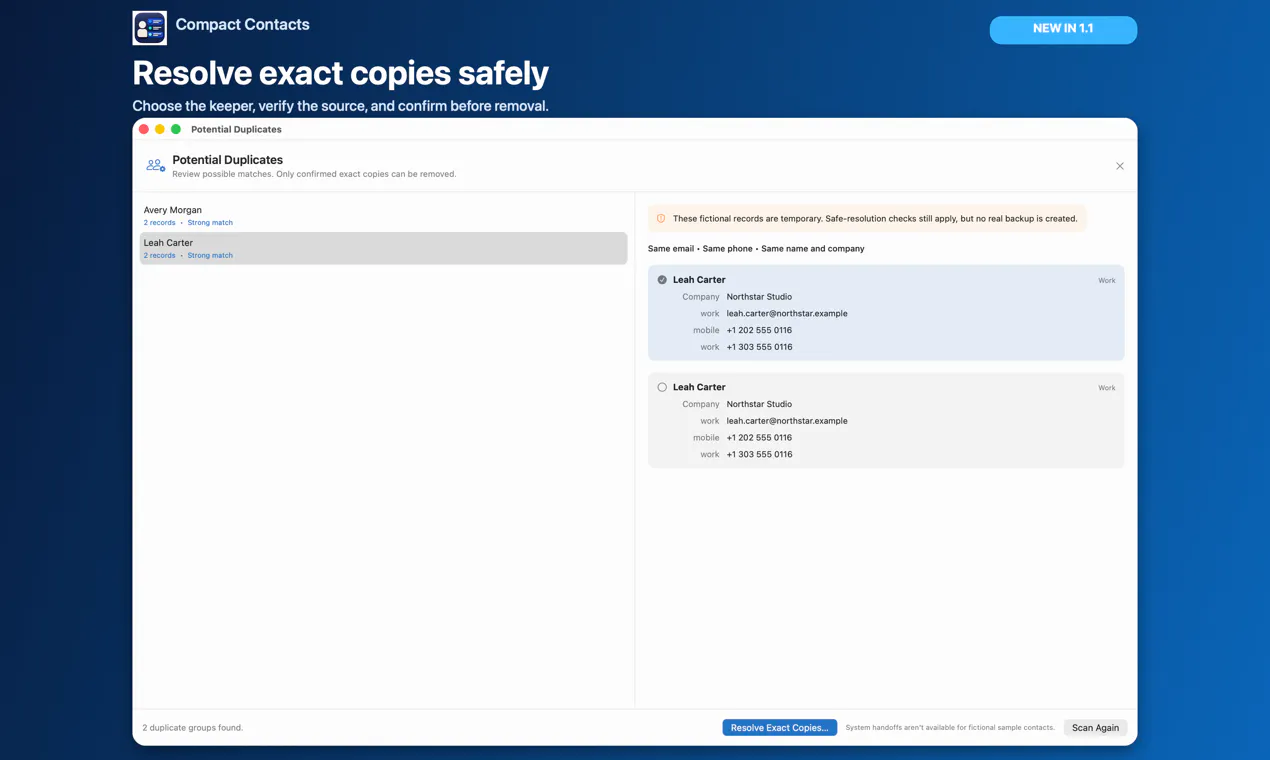The image size is (1270, 760).
Task: Click the Scan Again button
Action: pyautogui.click(x=1095, y=727)
